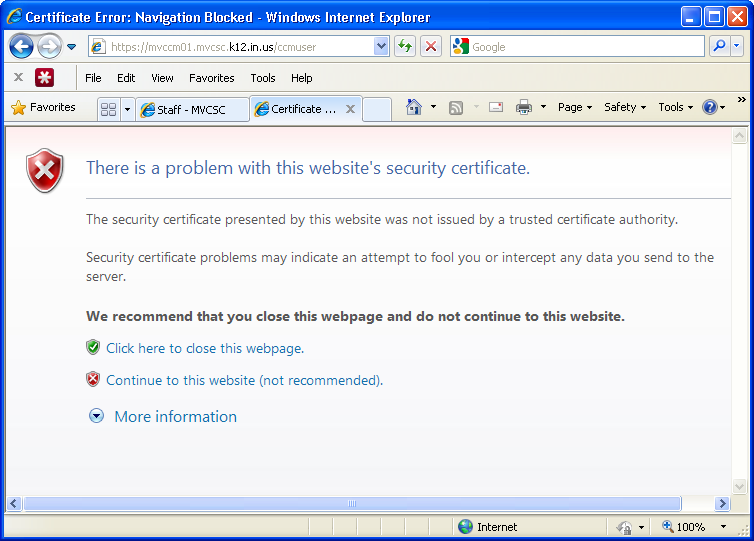Open the recent pages dropdown arrow
754x541 pixels.
click(72, 47)
